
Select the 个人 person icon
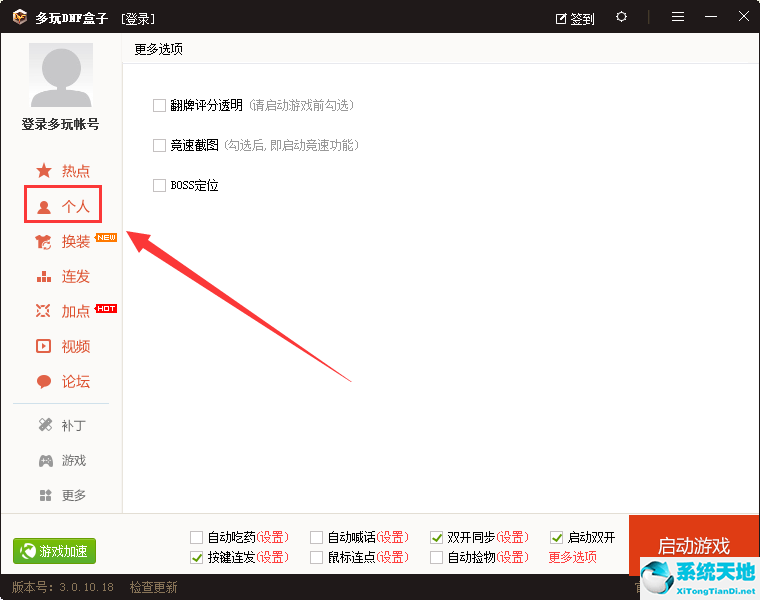tap(44, 207)
